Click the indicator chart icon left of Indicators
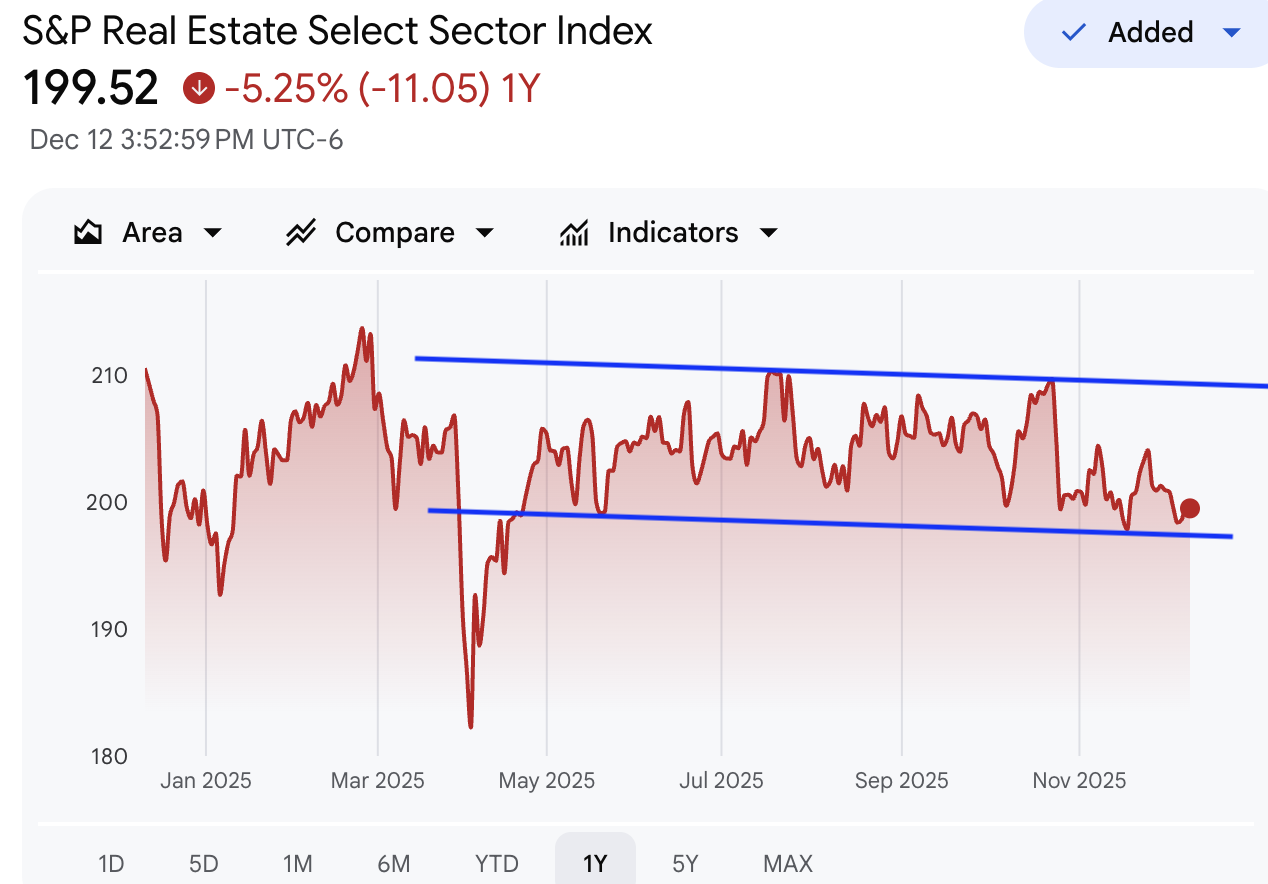The image size is (1268, 884). pyautogui.click(x=573, y=231)
